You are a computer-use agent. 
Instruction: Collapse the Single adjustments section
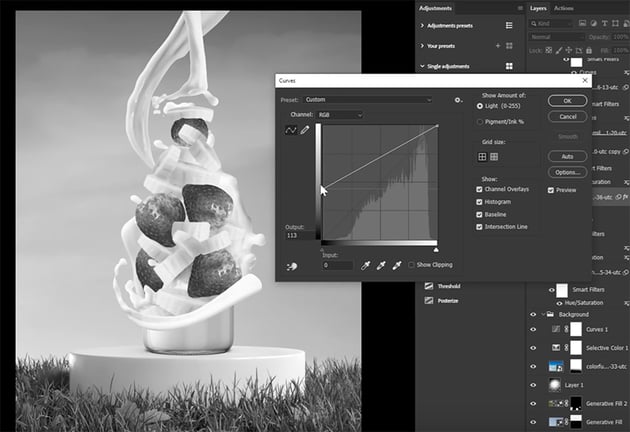point(422,66)
